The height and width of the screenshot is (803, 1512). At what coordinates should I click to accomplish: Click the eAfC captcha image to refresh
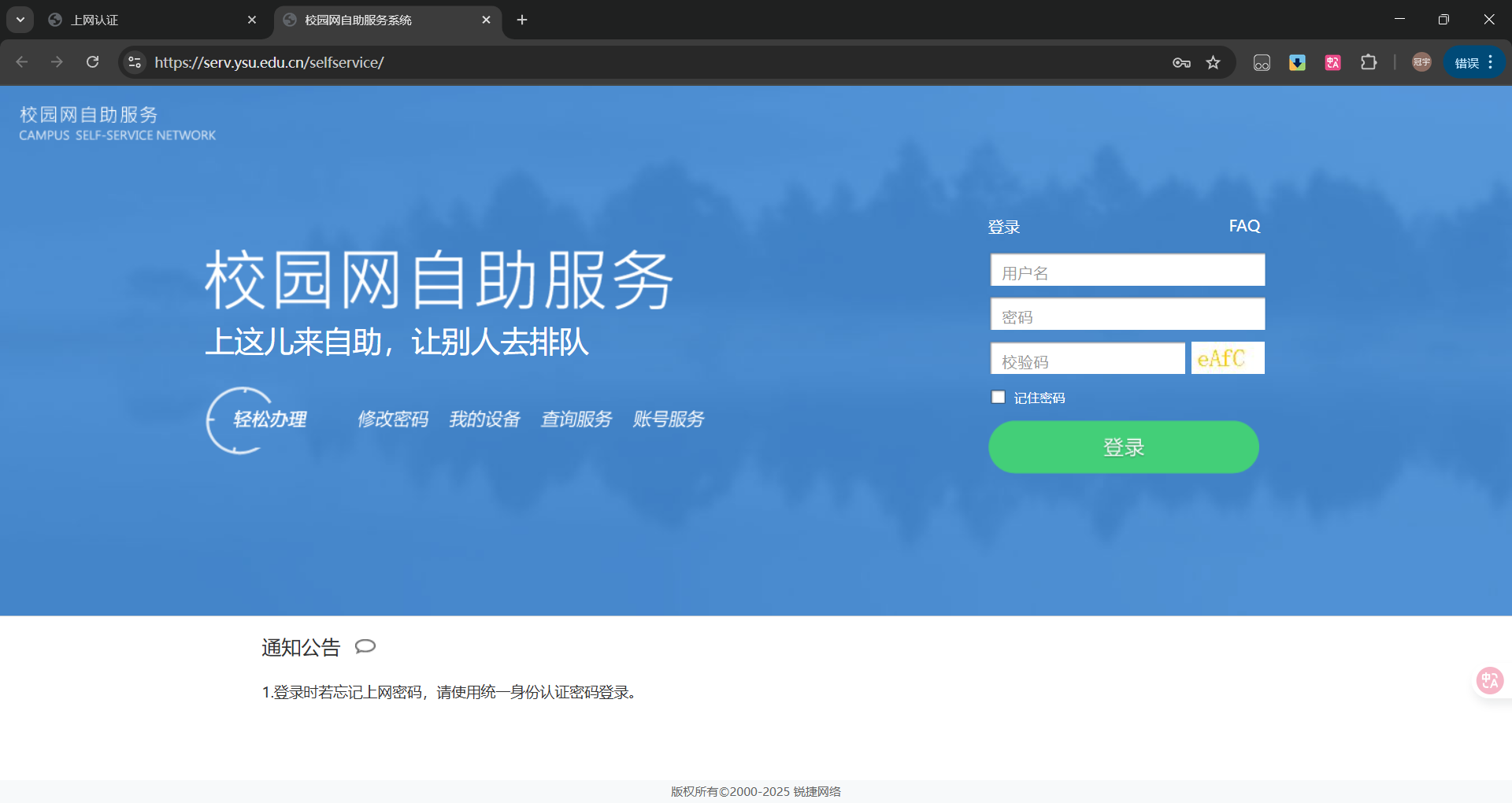[1226, 358]
